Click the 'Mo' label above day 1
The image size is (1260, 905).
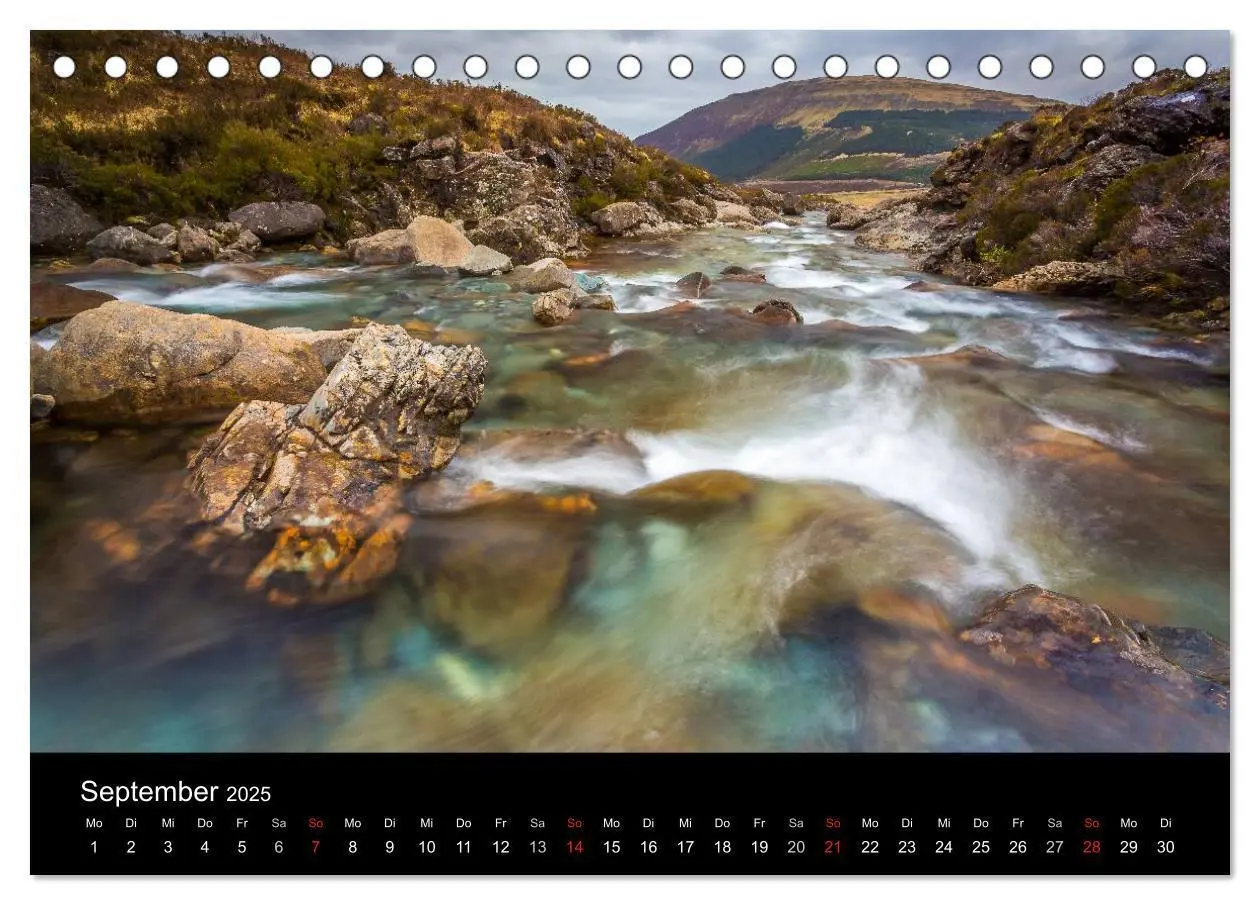[x=94, y=823]
